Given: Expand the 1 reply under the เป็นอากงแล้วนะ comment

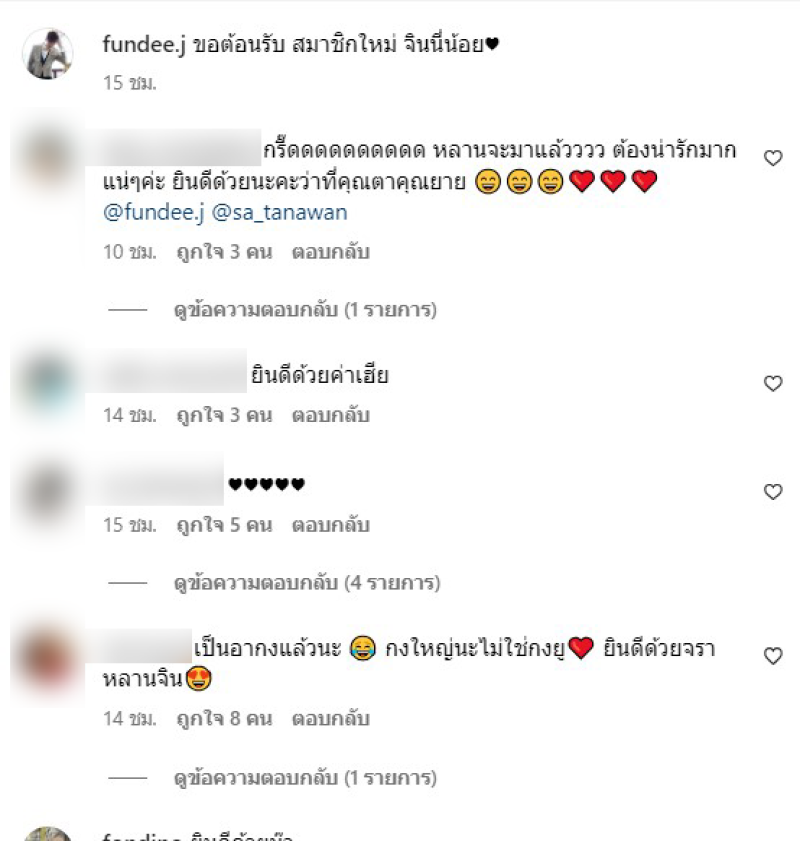Looking at the screenshot, I should coord(305,778).
